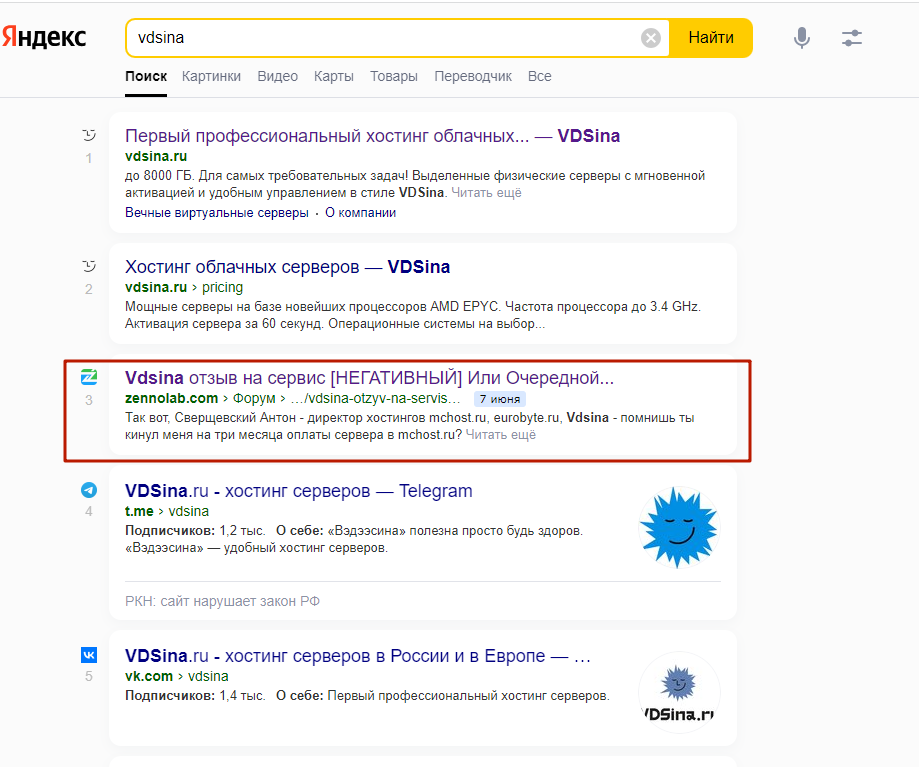This screenshot has width=919, height=767.
Task: Open Vdsina отзыв на сервис НЕГАТИВНЫЙ result
Action: pyautogui.click(x=369, y=378)
